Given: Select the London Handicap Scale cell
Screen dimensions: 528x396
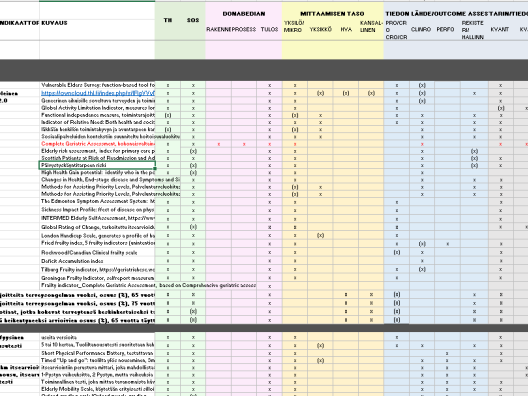Looking at the screenshot, I should pos(97,235).
